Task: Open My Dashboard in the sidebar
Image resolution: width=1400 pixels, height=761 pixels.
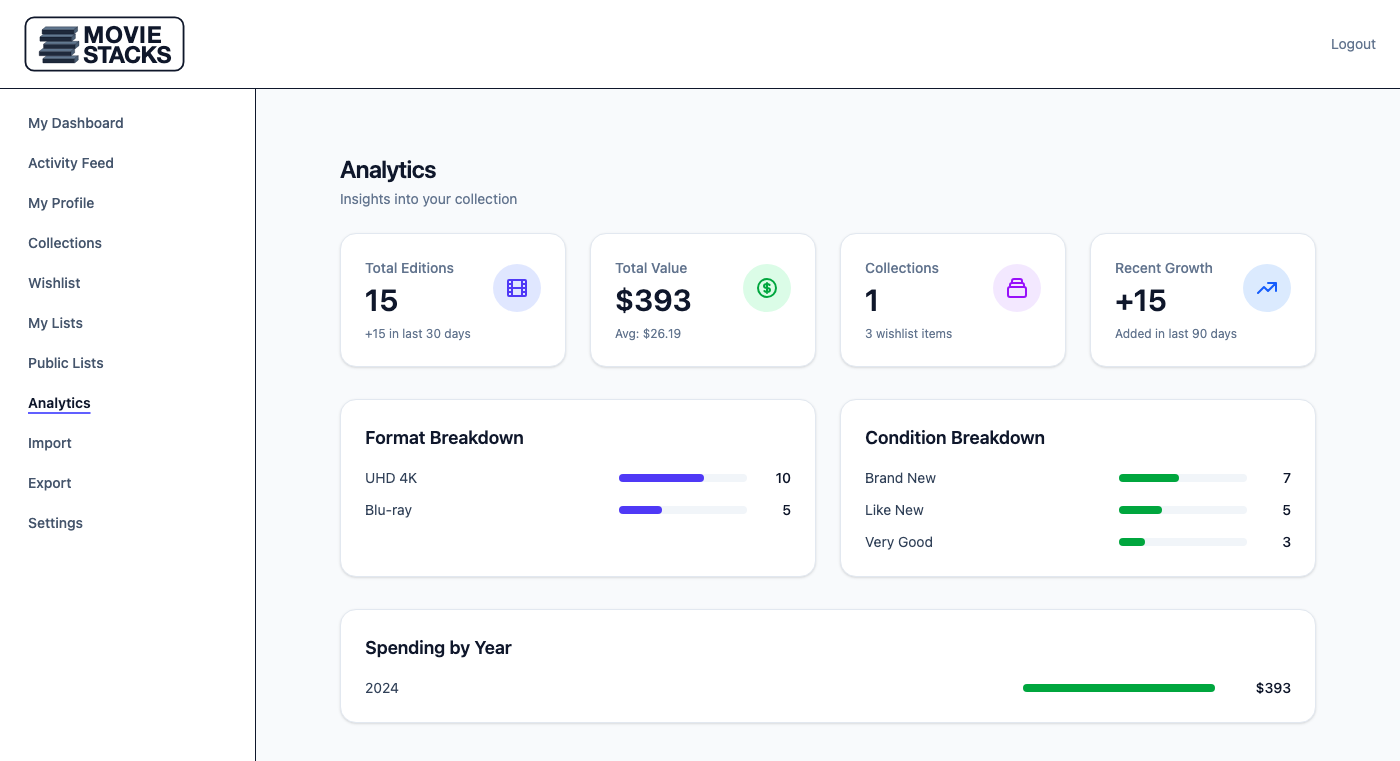Action: pos(76,123)
